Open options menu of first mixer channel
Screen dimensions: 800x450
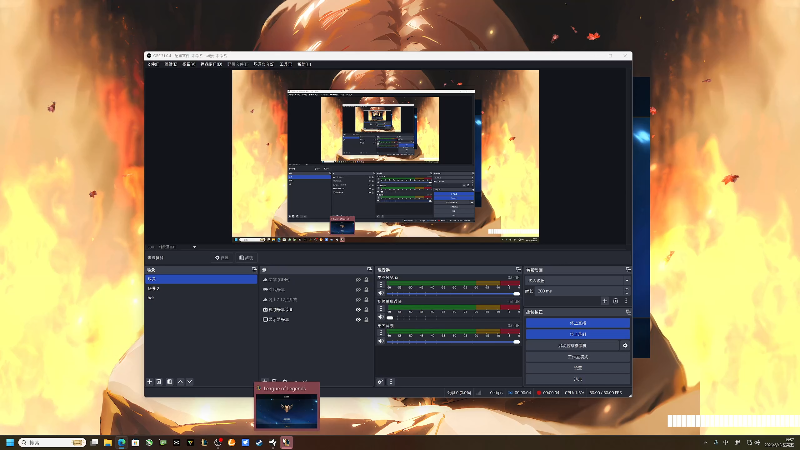(x=381, y=285)
